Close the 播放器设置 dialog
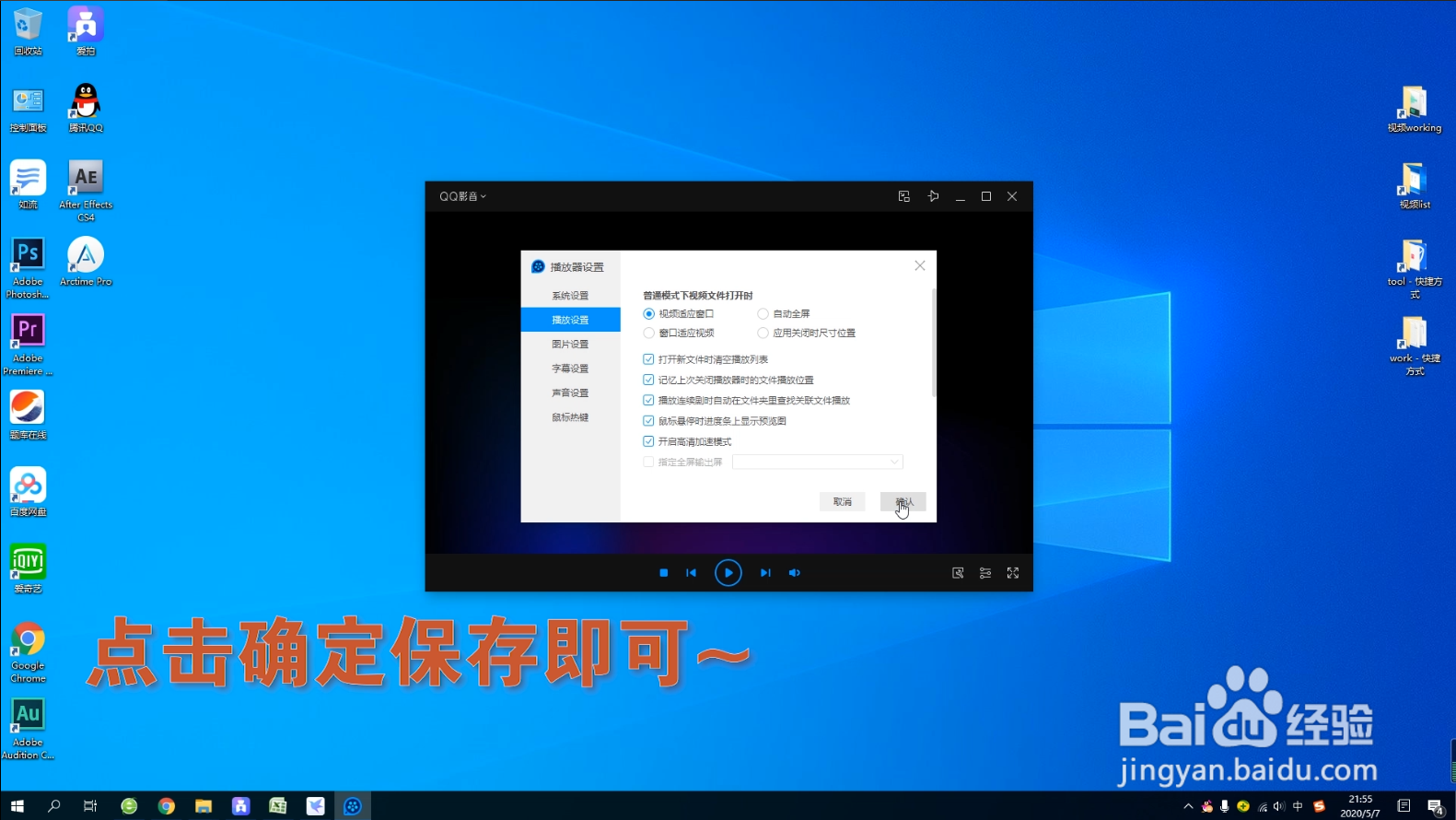Viewport: 1456px width, 820px height. click(920, 265)
